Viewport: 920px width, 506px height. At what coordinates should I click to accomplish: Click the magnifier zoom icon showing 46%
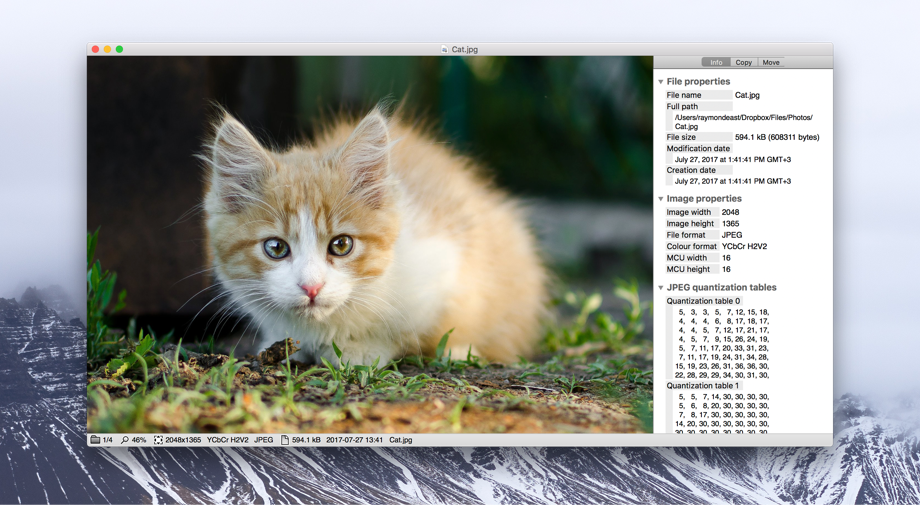125,440
